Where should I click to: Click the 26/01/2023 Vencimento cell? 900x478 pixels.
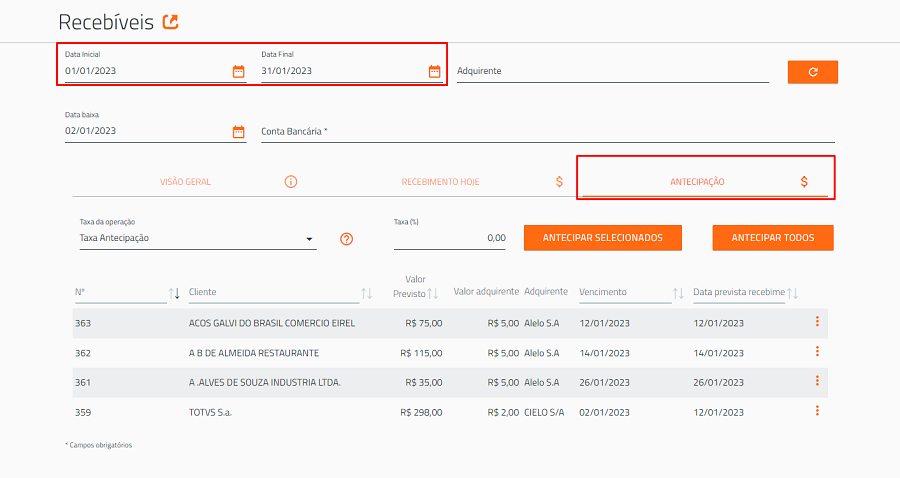(x=604, y=383)
